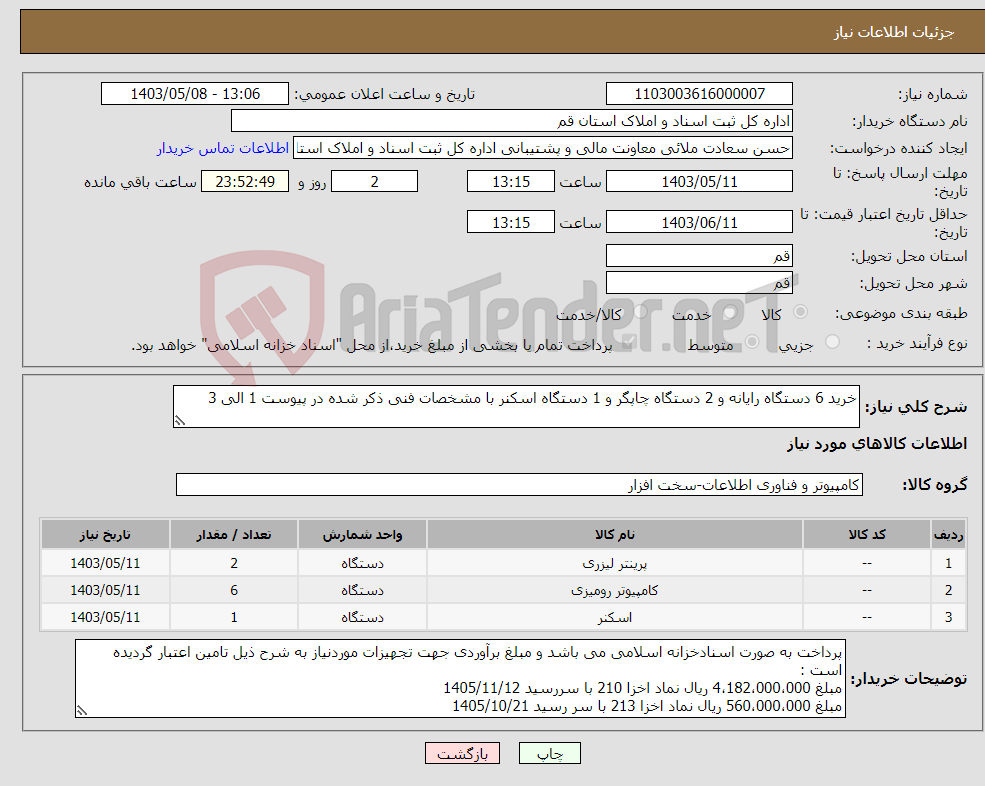Select the کالا/خدمت radio button
Screen dimensions: 985x786
[x=640, y=312]
